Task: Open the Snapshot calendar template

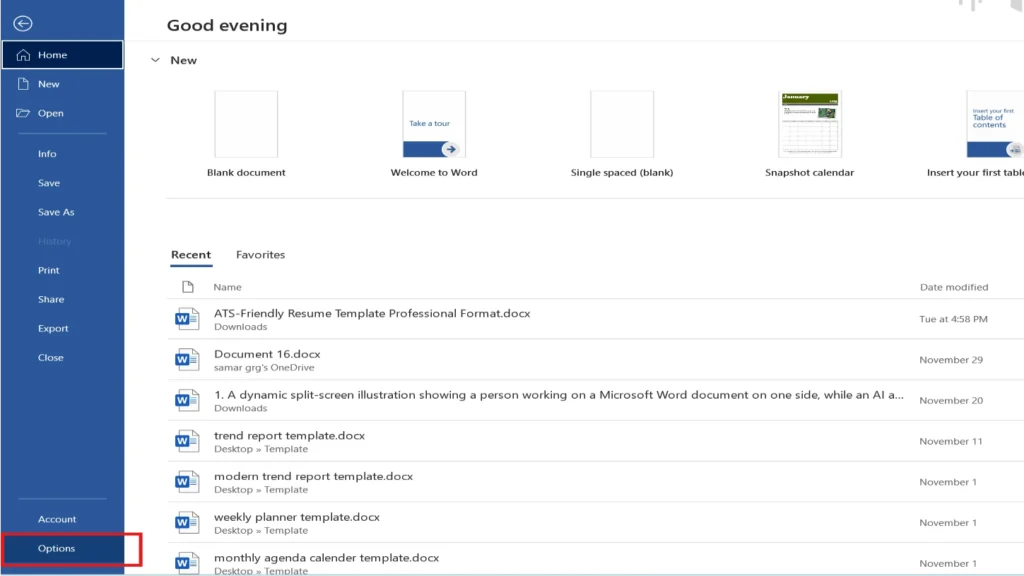Action: 810,123
